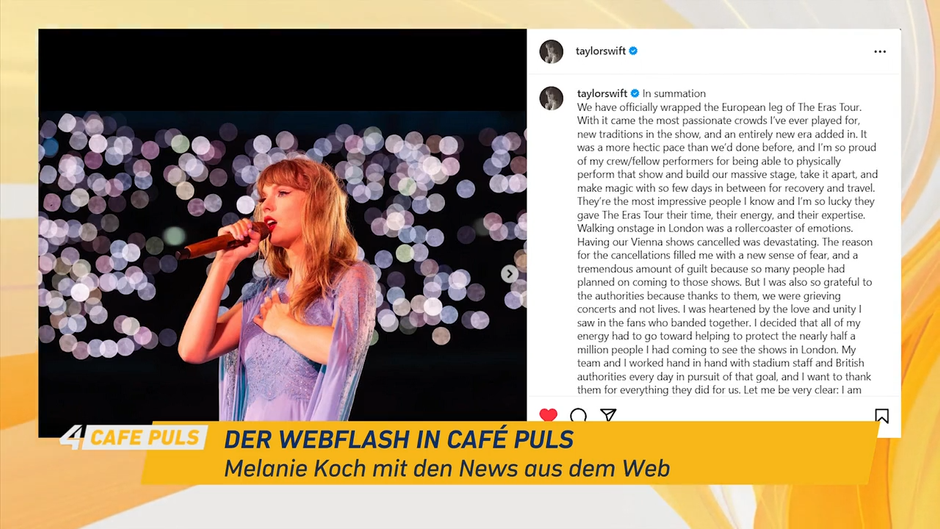940x529 pixels.
Task: Advance to the next photo with the arrow
Action: pos(510,273)
